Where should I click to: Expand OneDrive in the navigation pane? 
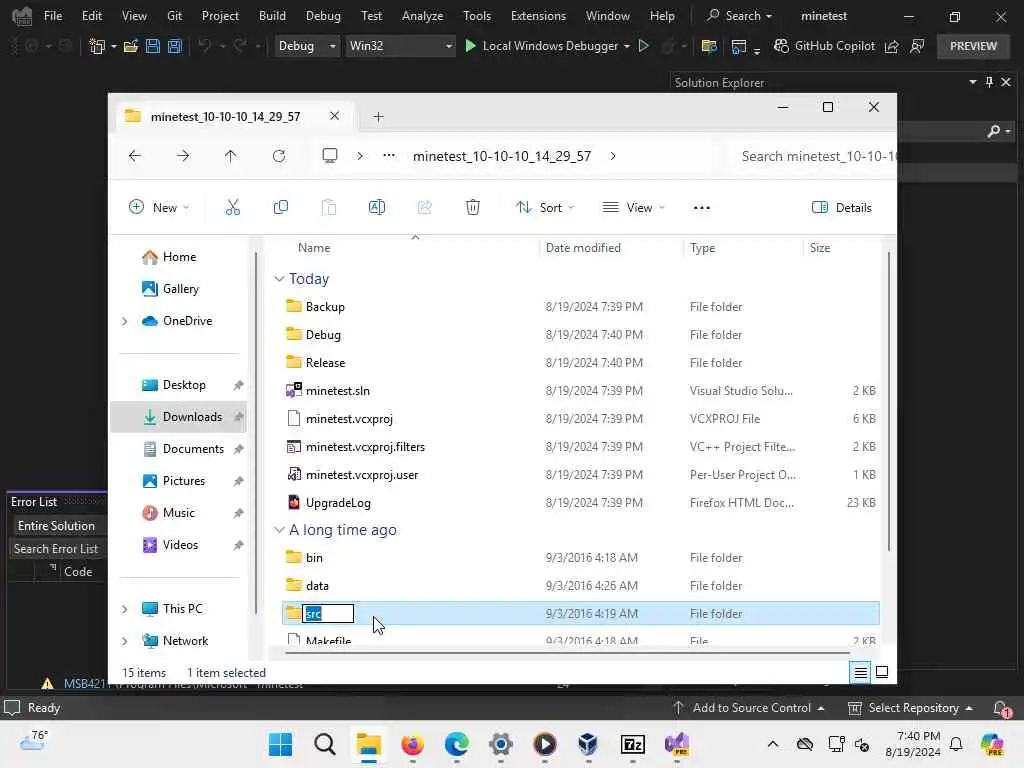pyautogui.click(x=125, y=321)
